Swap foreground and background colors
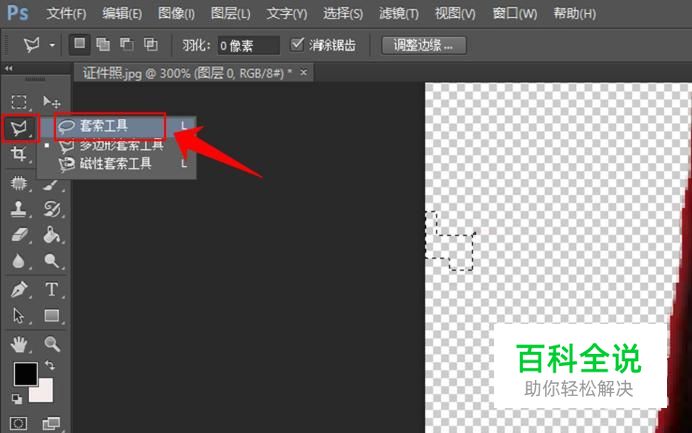Screen dimensions: 692x433 pos(50,366)
